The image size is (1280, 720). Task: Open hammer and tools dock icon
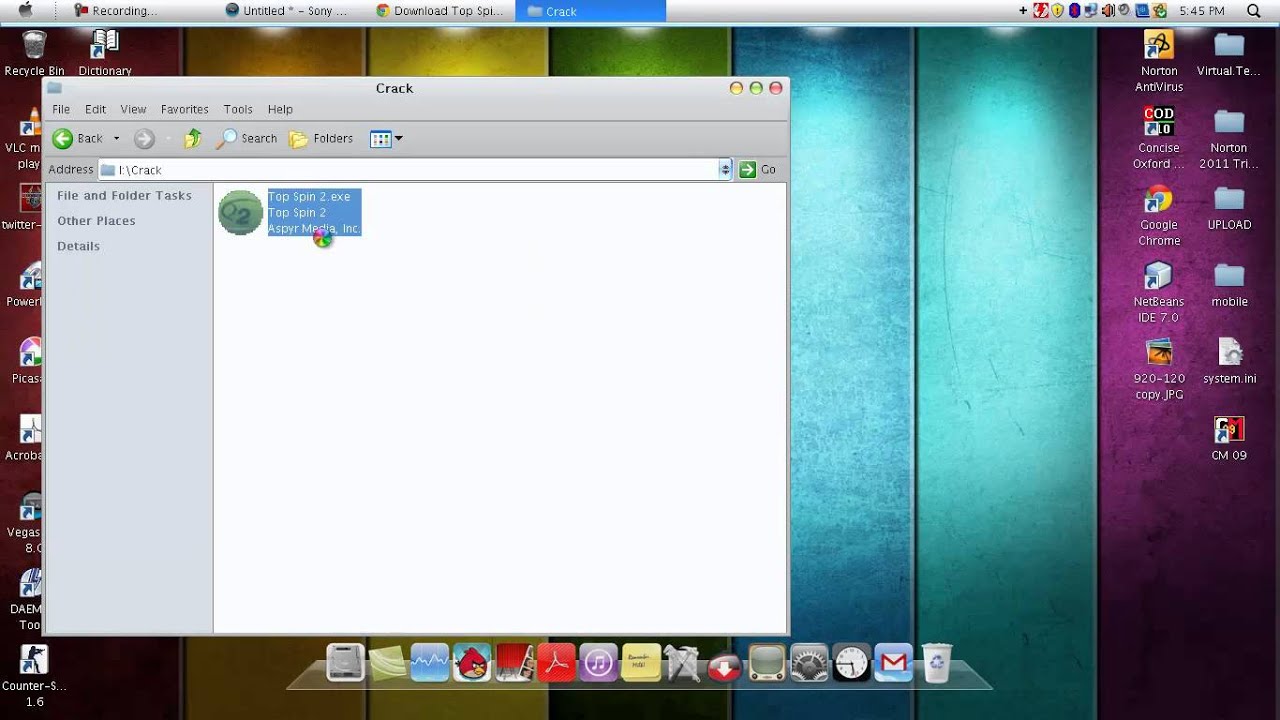pyautogui.click(x=682, y=663)
